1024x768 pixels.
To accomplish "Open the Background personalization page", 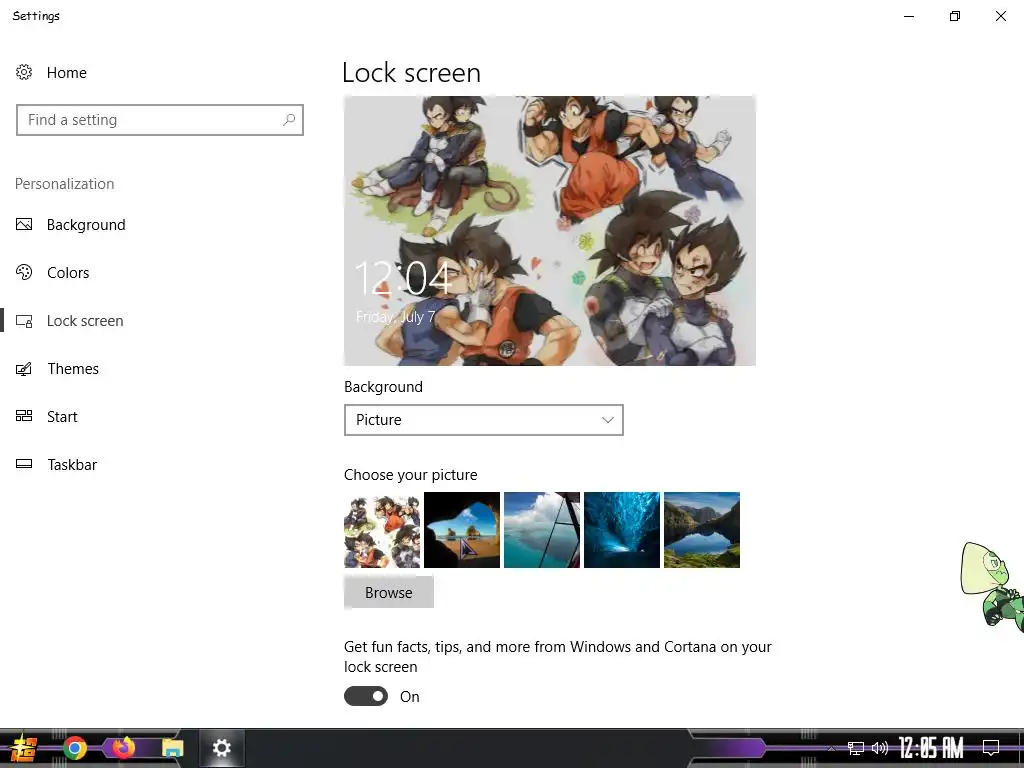I will (x=86, y=225).
